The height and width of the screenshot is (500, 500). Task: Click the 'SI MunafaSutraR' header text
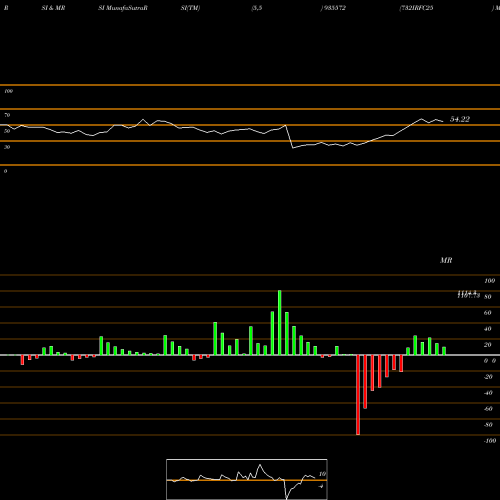[123, 8]
